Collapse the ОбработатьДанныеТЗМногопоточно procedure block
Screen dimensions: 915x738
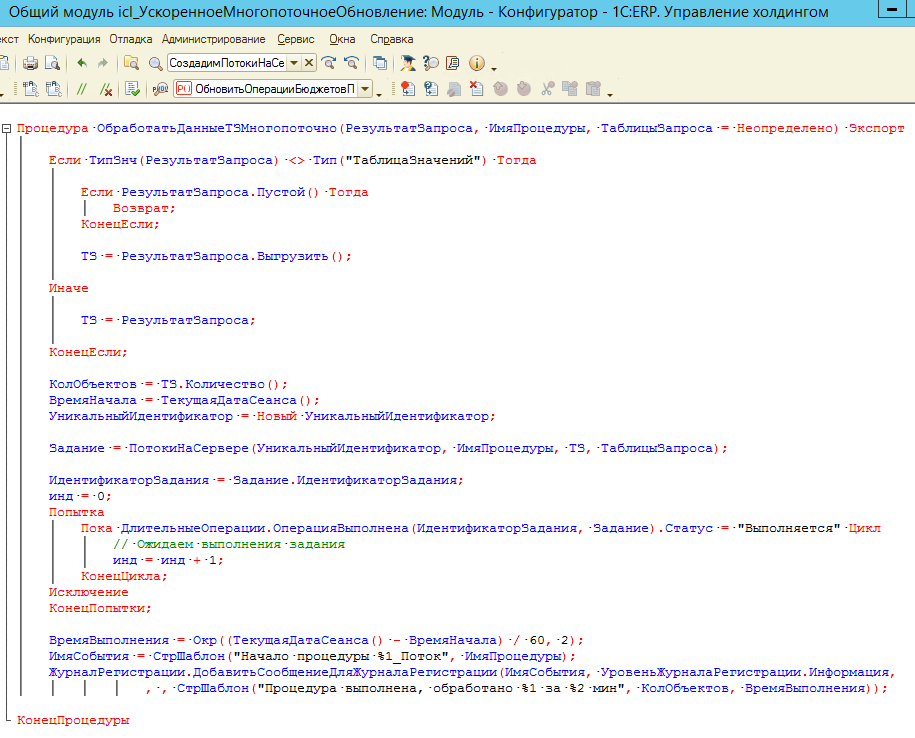[6, 128]
